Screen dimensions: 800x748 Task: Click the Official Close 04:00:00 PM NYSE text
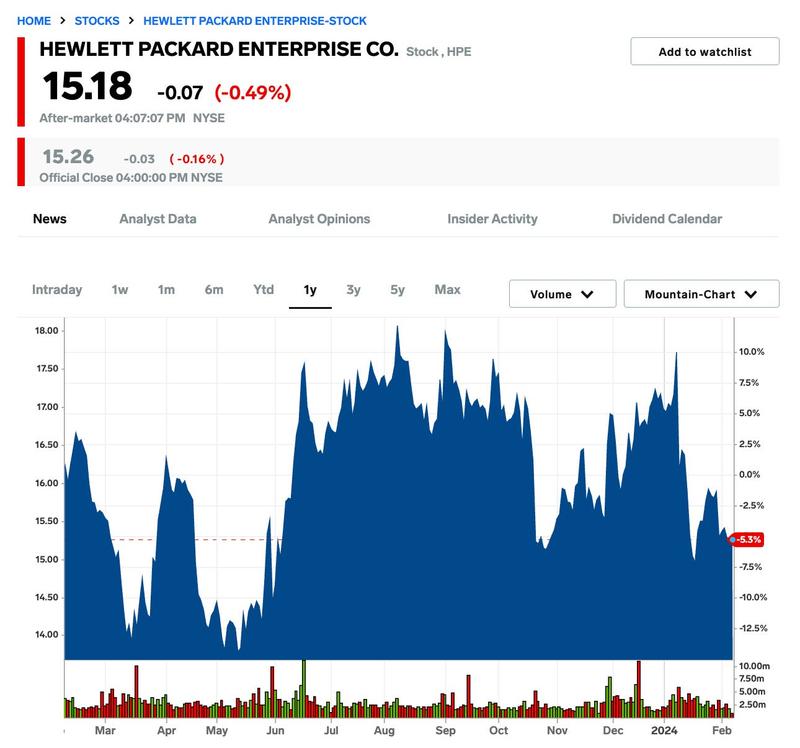pyautogui.click(x=131, y=178)
